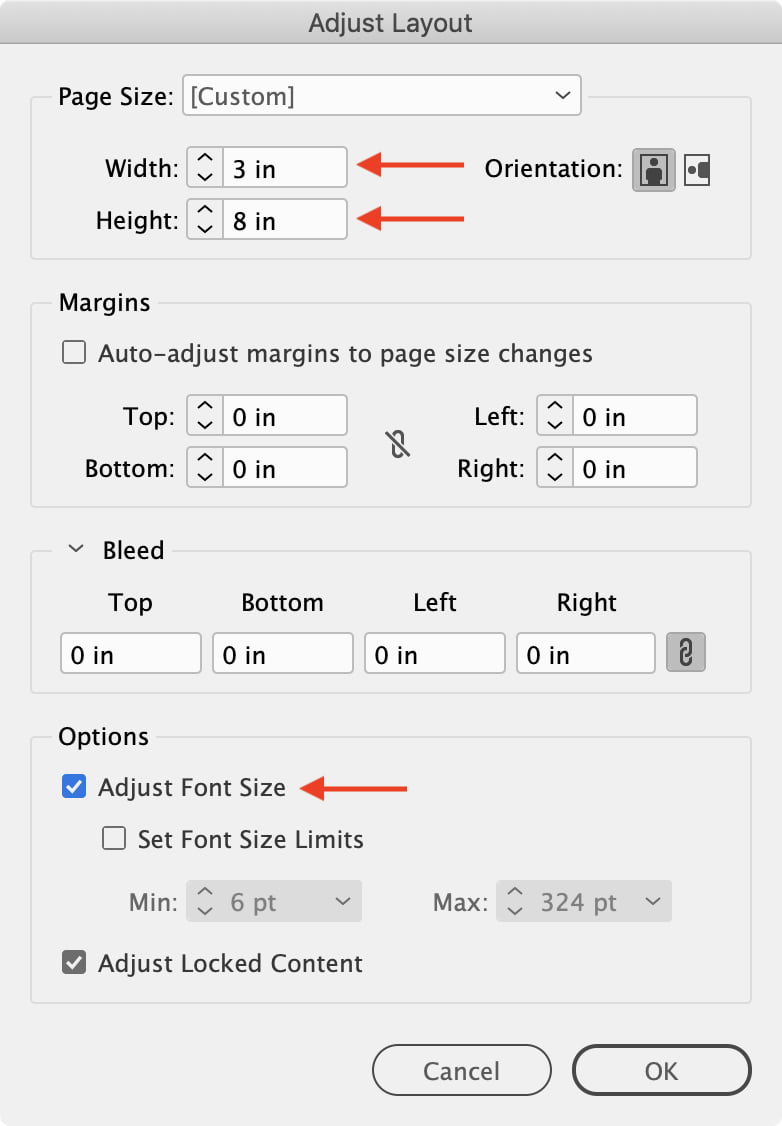This screenshot has width=782, height=1126.
Task: Uncheck Adjust Font Size
Action: pos(74,787)
